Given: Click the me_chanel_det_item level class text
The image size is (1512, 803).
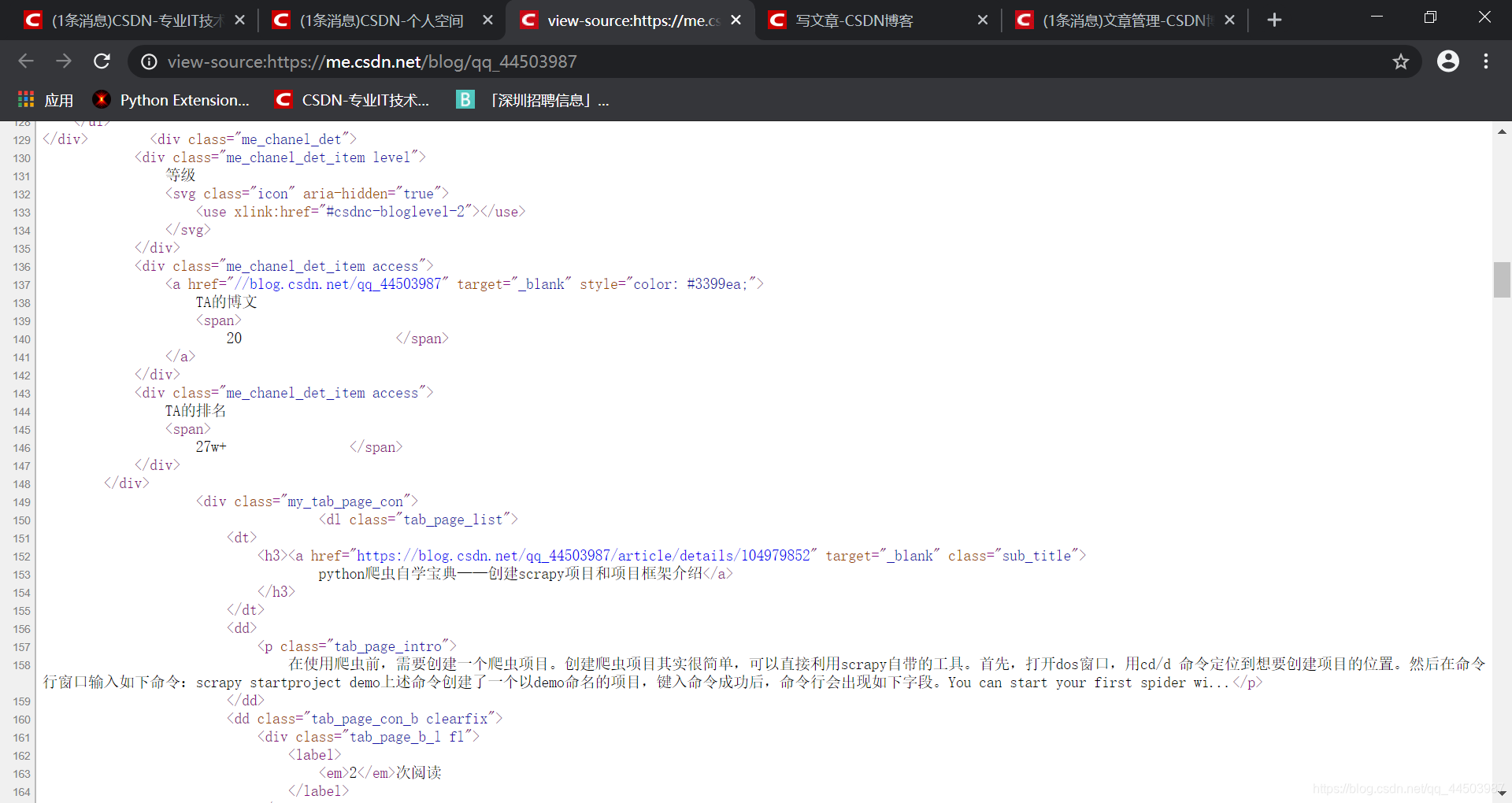Looking at the screenshot, I should (x=319, y=157).
